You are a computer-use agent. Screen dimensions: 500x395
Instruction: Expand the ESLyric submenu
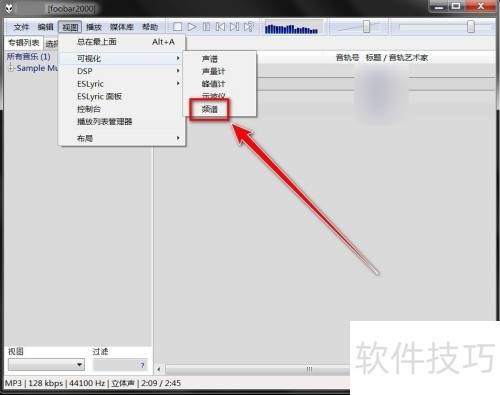(122, 84)
